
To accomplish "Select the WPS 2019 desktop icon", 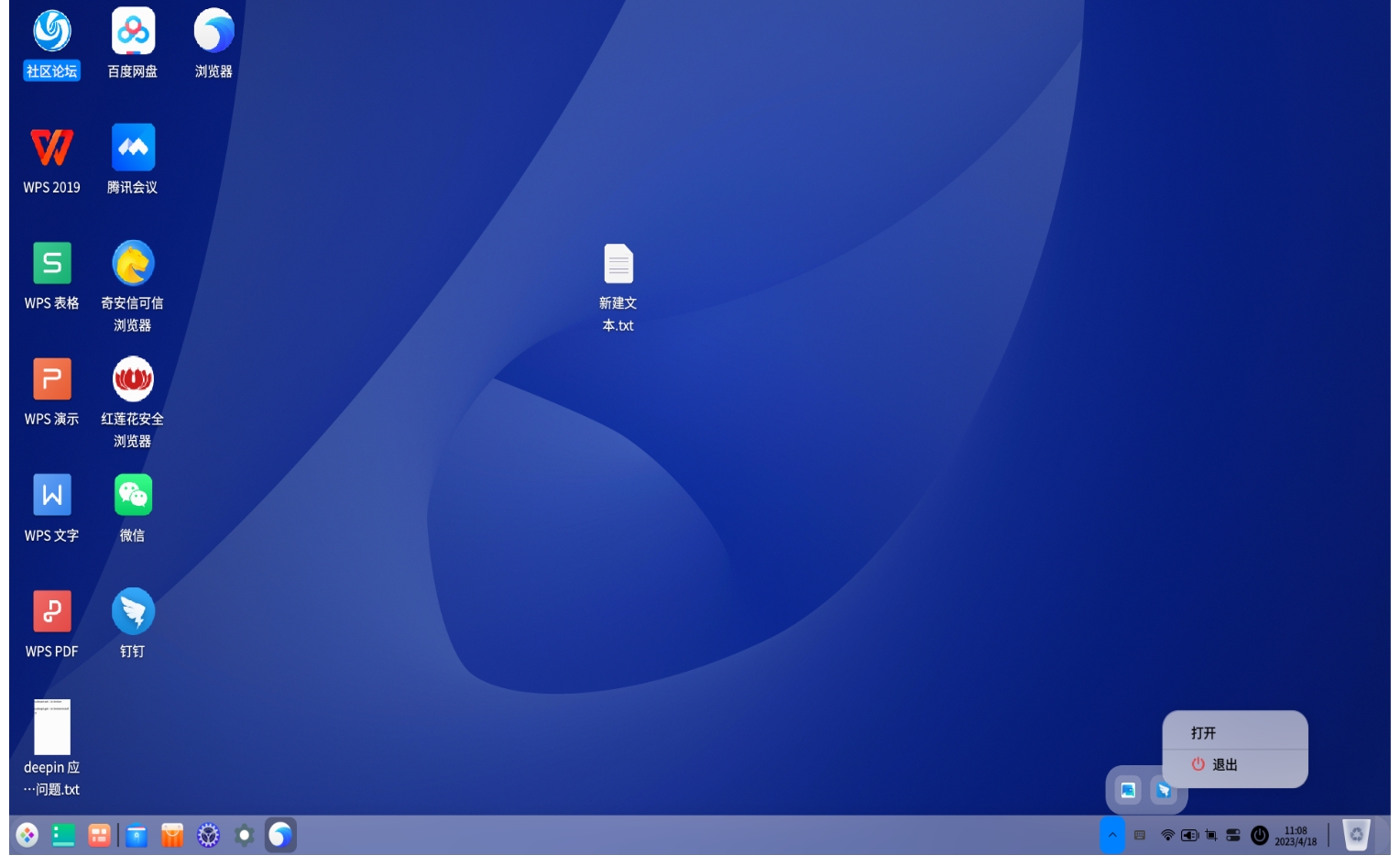I will 52,159.
